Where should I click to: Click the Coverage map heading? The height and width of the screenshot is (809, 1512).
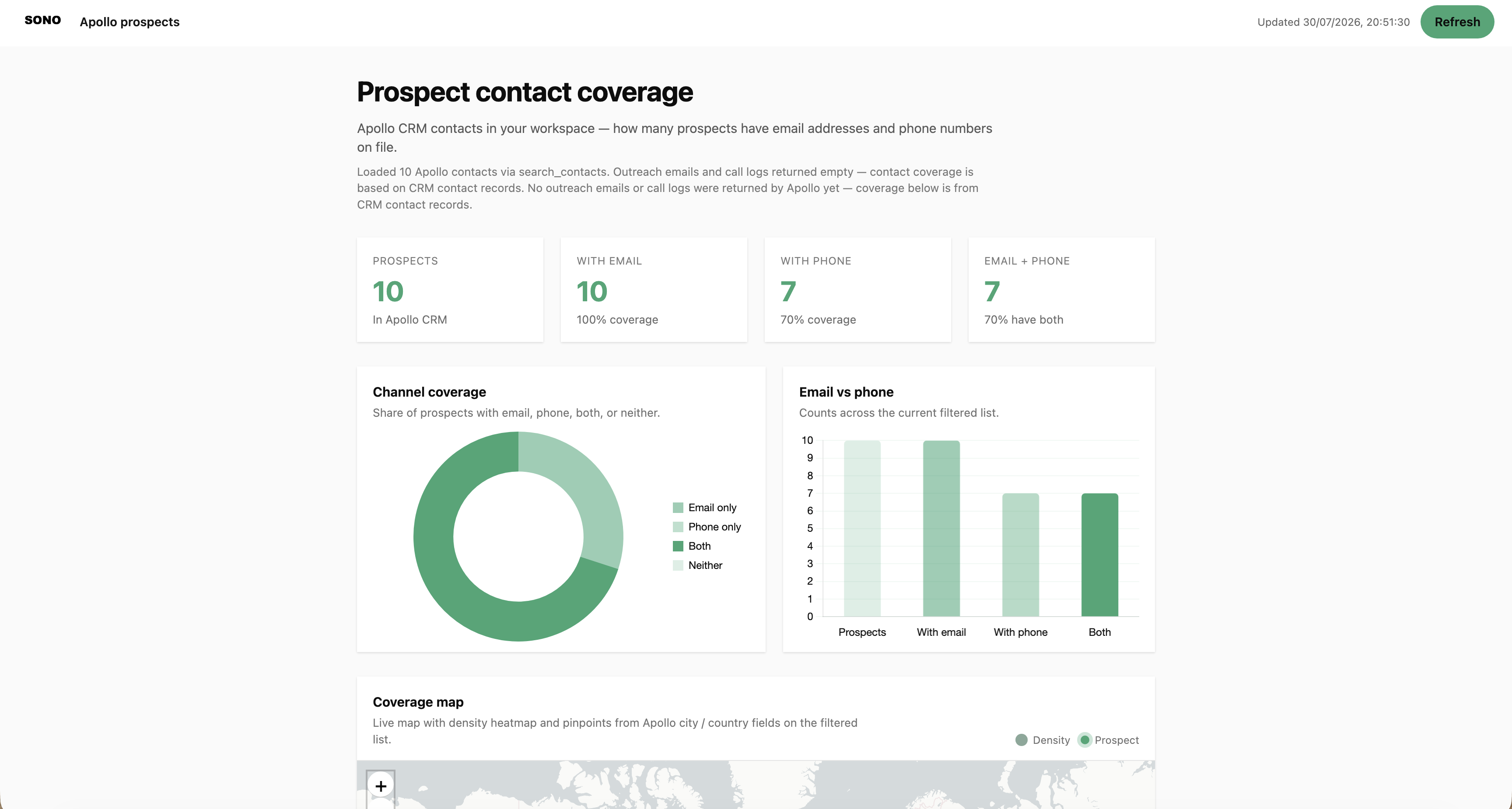click(418, 701)
